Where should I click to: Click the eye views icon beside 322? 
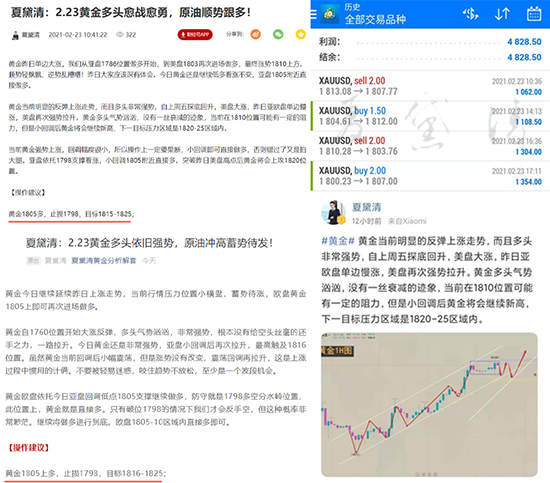point(120,34)
